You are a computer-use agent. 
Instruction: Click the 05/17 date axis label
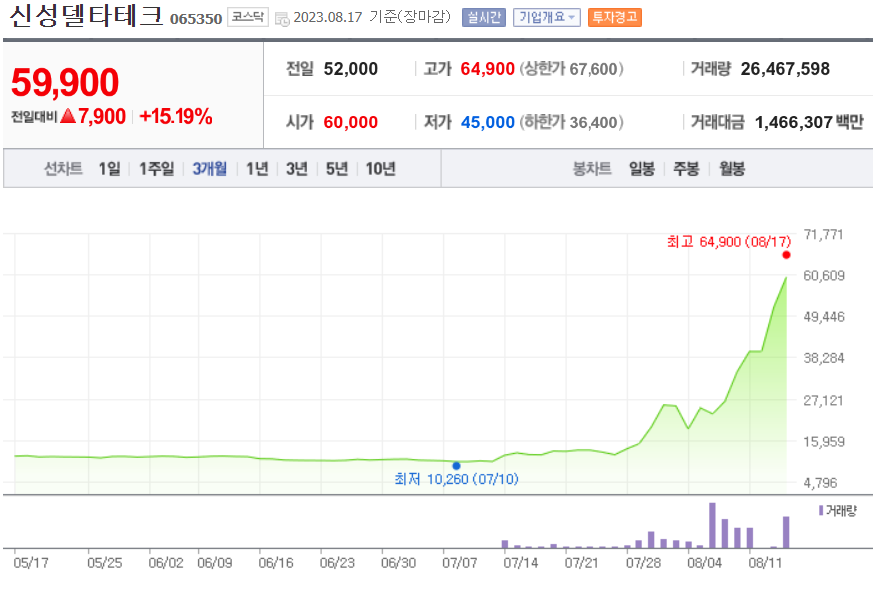[31, 562]
